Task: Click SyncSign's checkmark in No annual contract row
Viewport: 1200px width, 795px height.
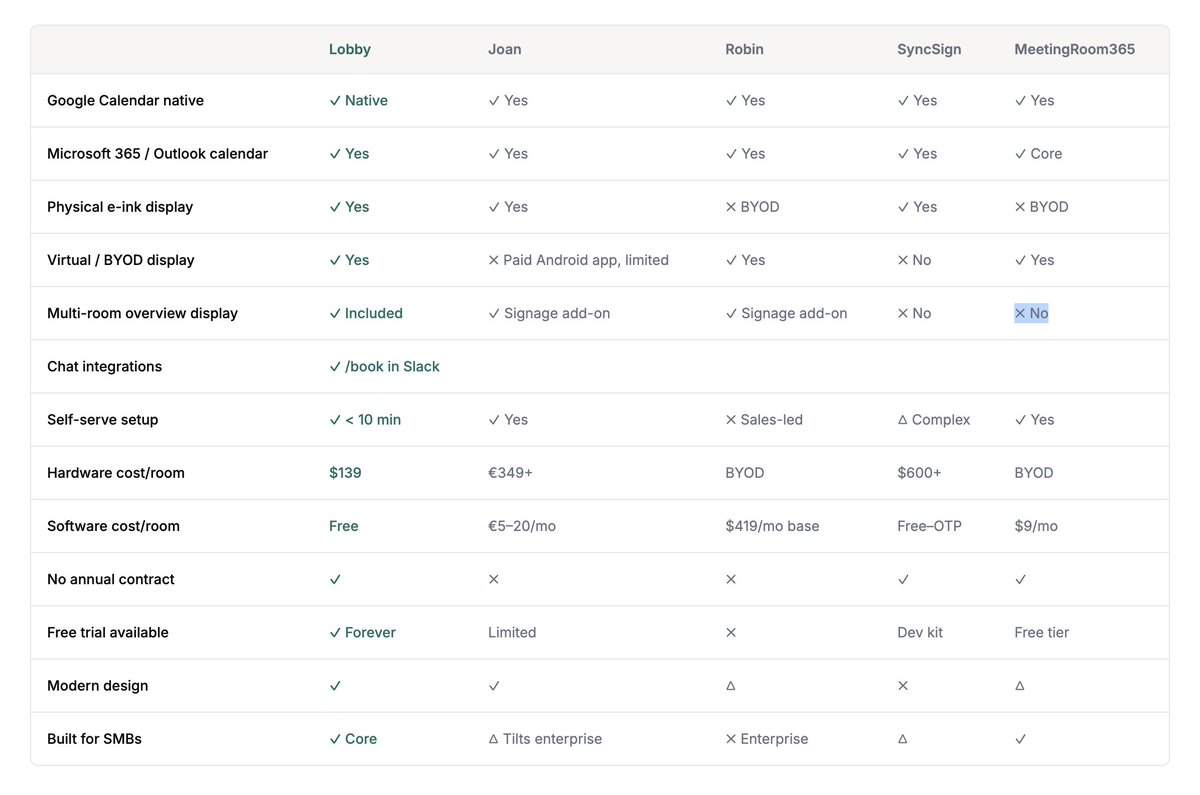Action: [903, 579]
